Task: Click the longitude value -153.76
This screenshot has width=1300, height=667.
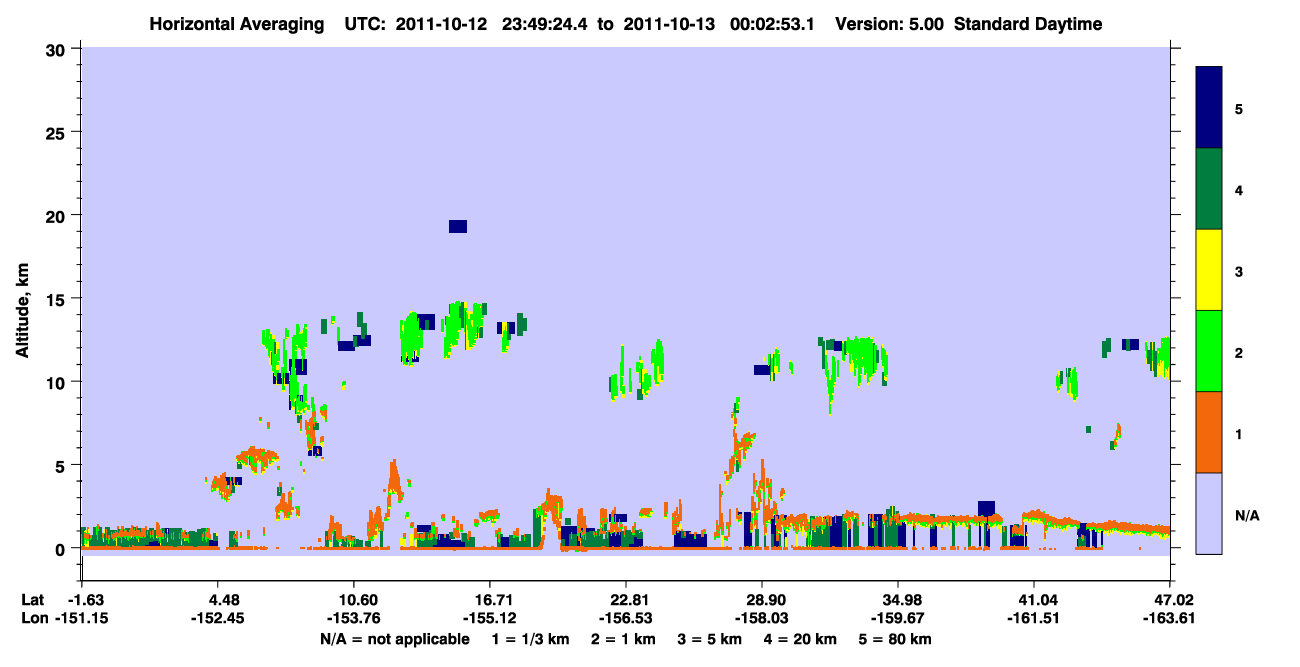Action: tap(353, 618)
